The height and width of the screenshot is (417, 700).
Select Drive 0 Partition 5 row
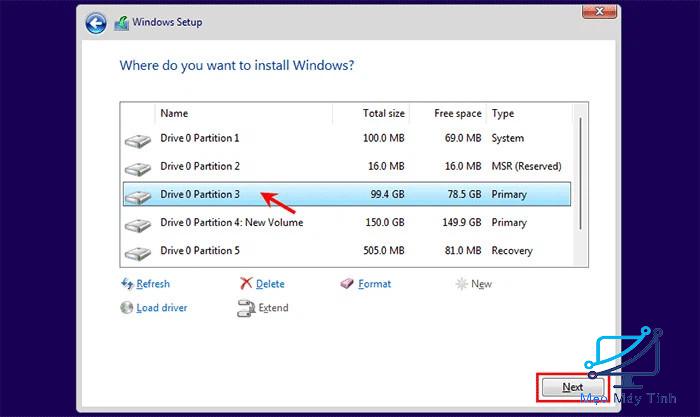(347, 250)
